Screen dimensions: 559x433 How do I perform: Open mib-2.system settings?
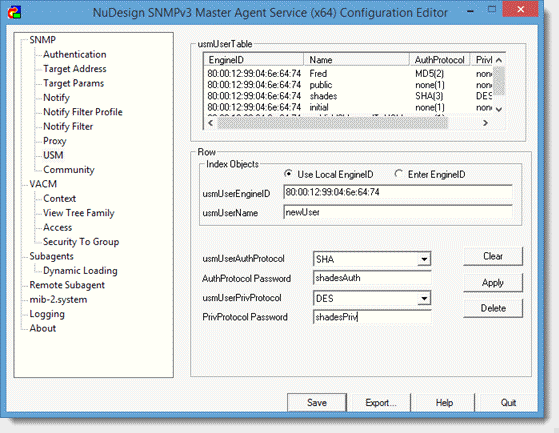pos(58,299)
